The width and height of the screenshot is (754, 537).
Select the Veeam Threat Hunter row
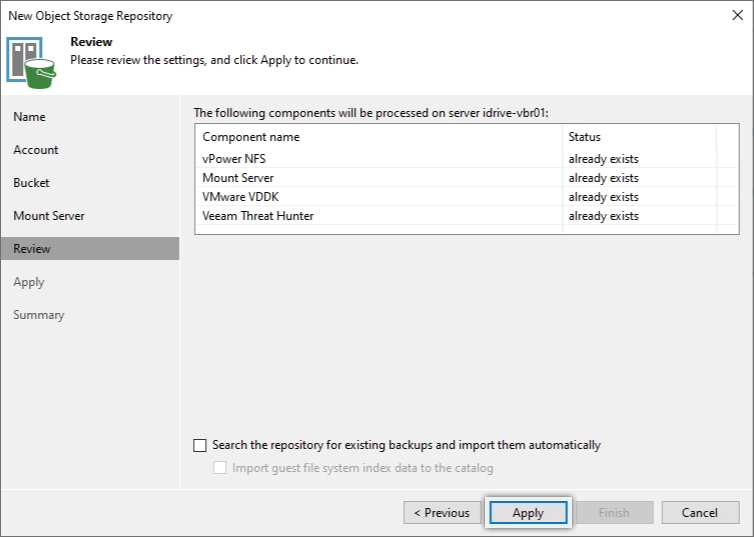(466, 216)
